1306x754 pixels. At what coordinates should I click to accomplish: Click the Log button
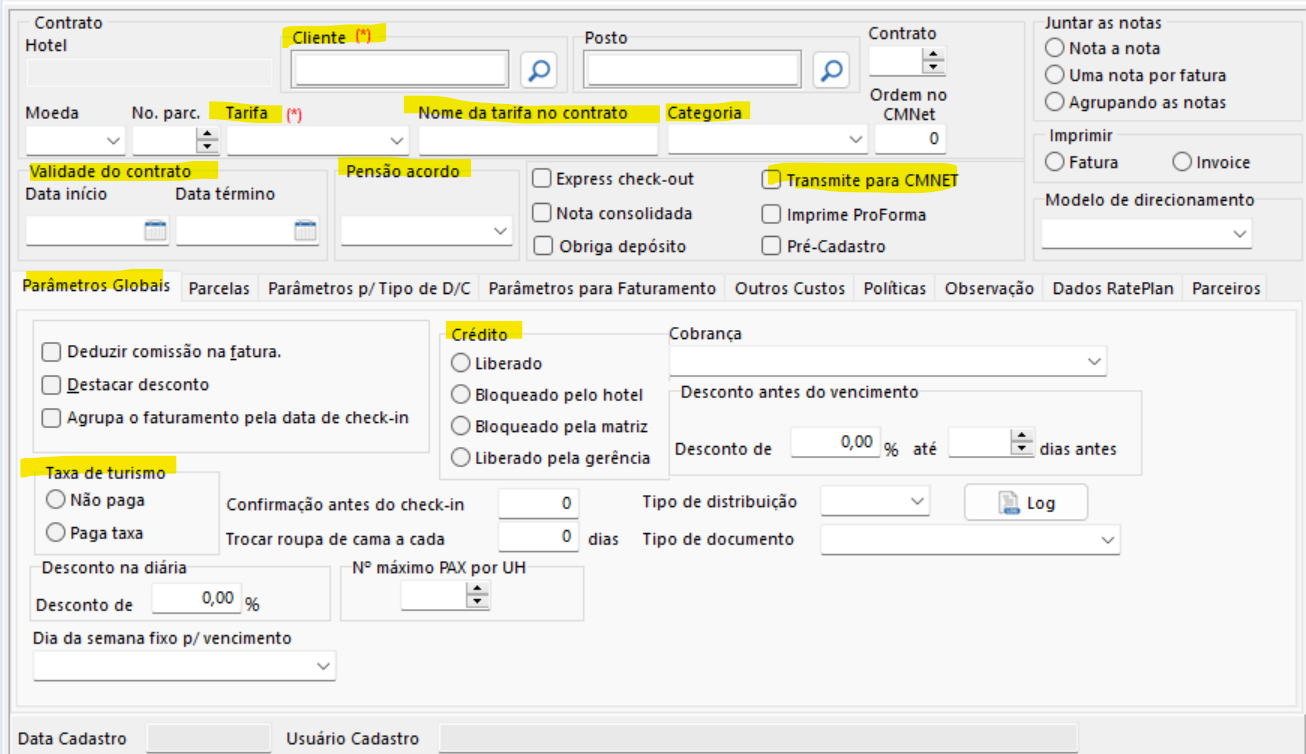pyautogui.click(x=1025, y=503)
